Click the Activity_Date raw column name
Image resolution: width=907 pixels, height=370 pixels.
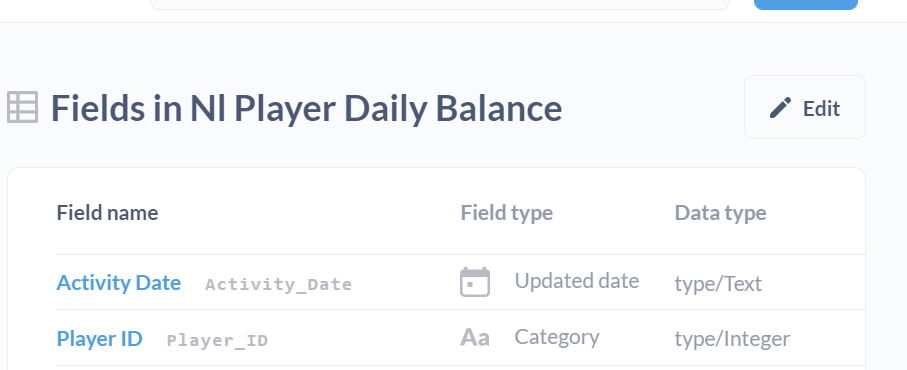click(x=278, y=284)
